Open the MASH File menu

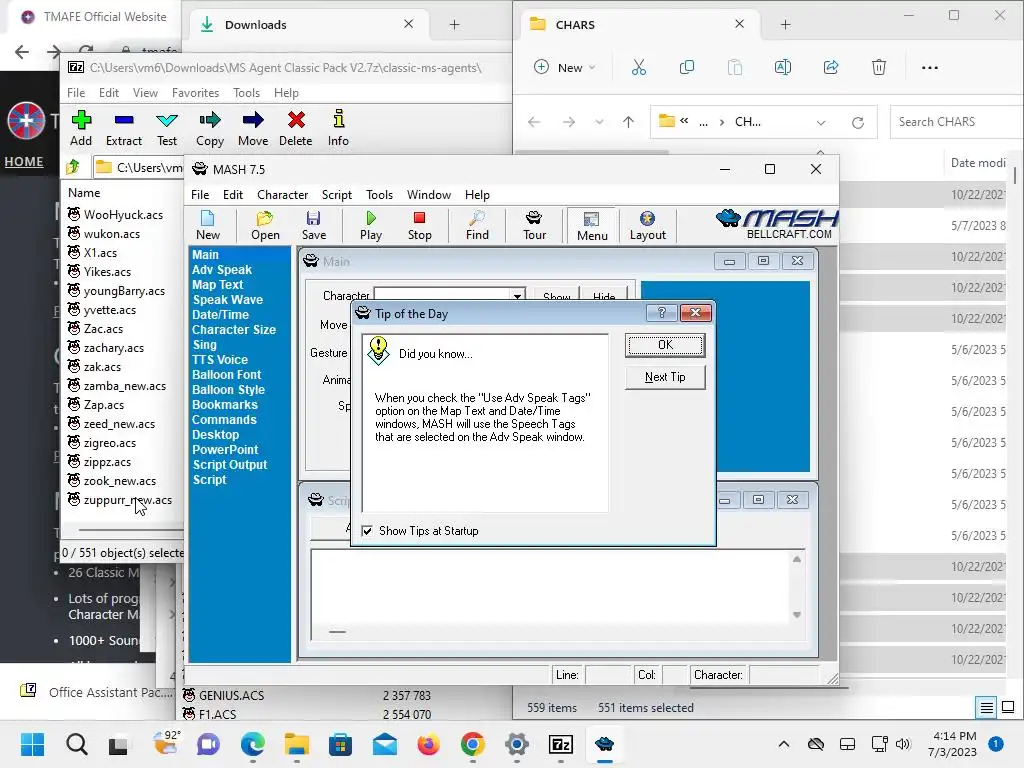(200, 195)
